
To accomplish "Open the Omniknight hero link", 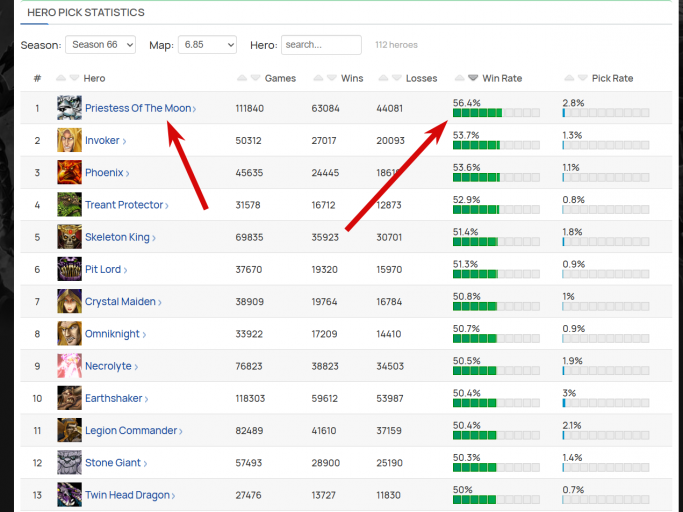I will pyautogui.click(x=115, y=334).
